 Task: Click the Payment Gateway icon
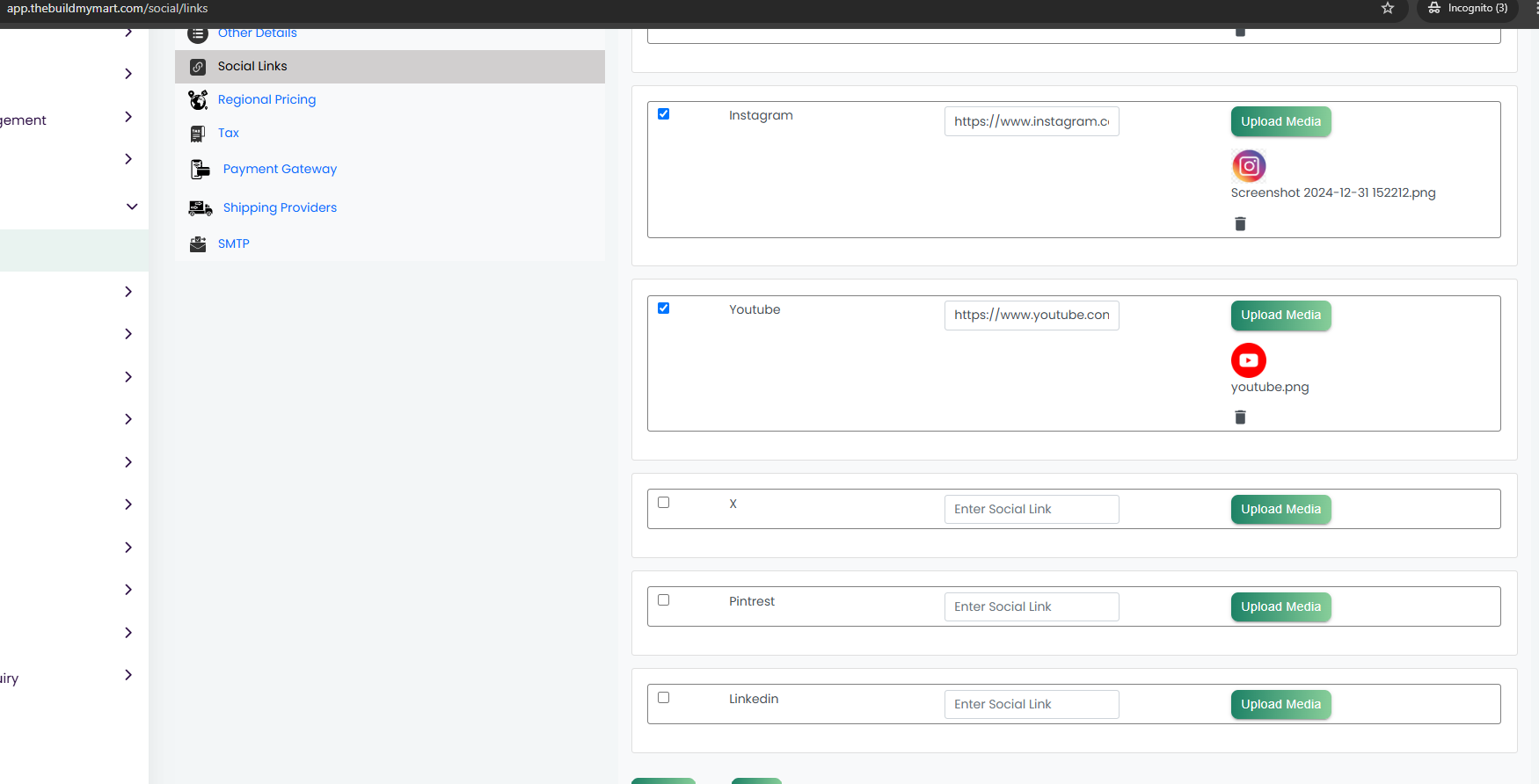[x=201, y=169]
